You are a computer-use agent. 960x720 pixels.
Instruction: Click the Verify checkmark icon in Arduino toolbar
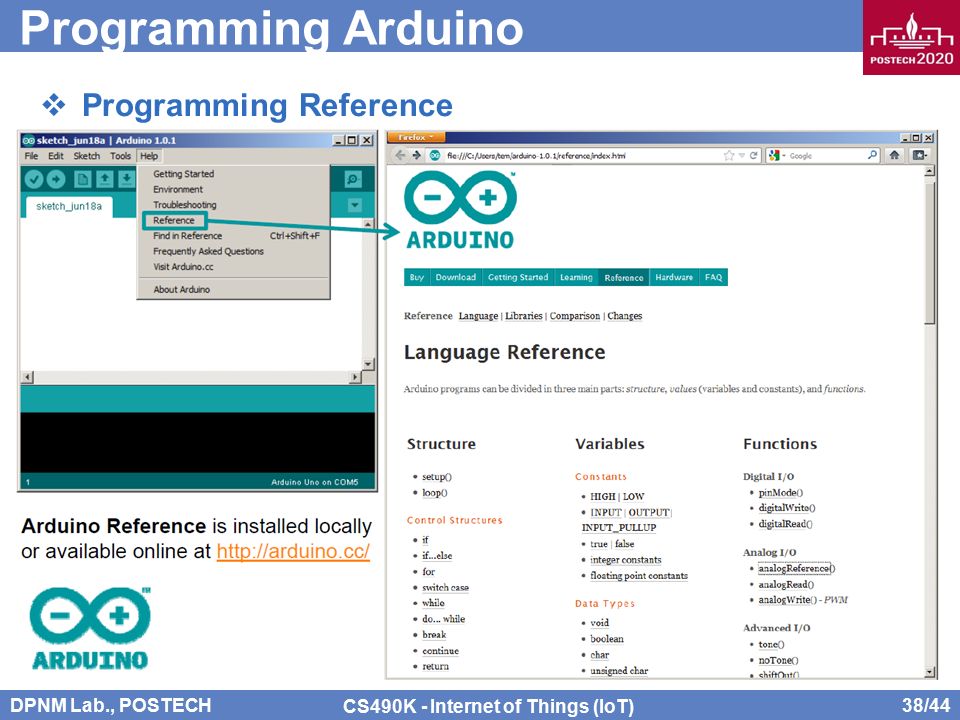(x=34, y=179)
